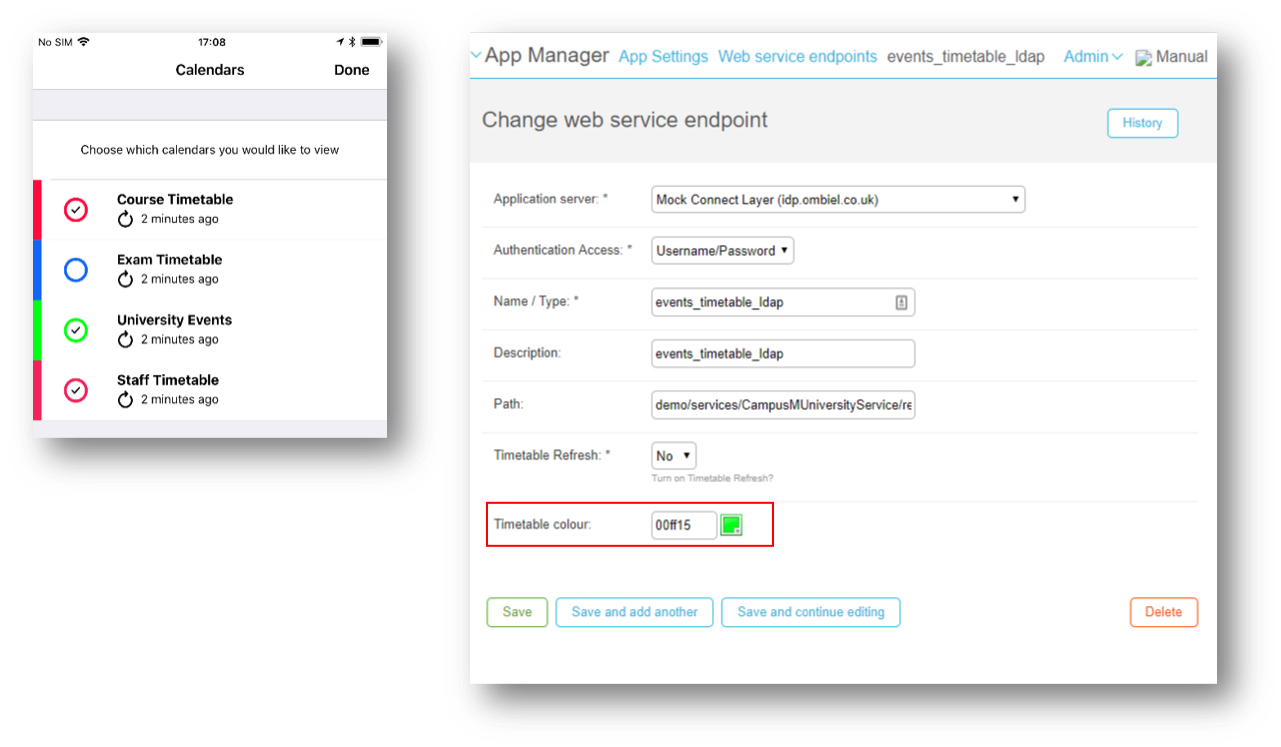Click the refresh icon under Staff Timetable
The width and height of the screenshot is (1281, 747).
[125, 399]
